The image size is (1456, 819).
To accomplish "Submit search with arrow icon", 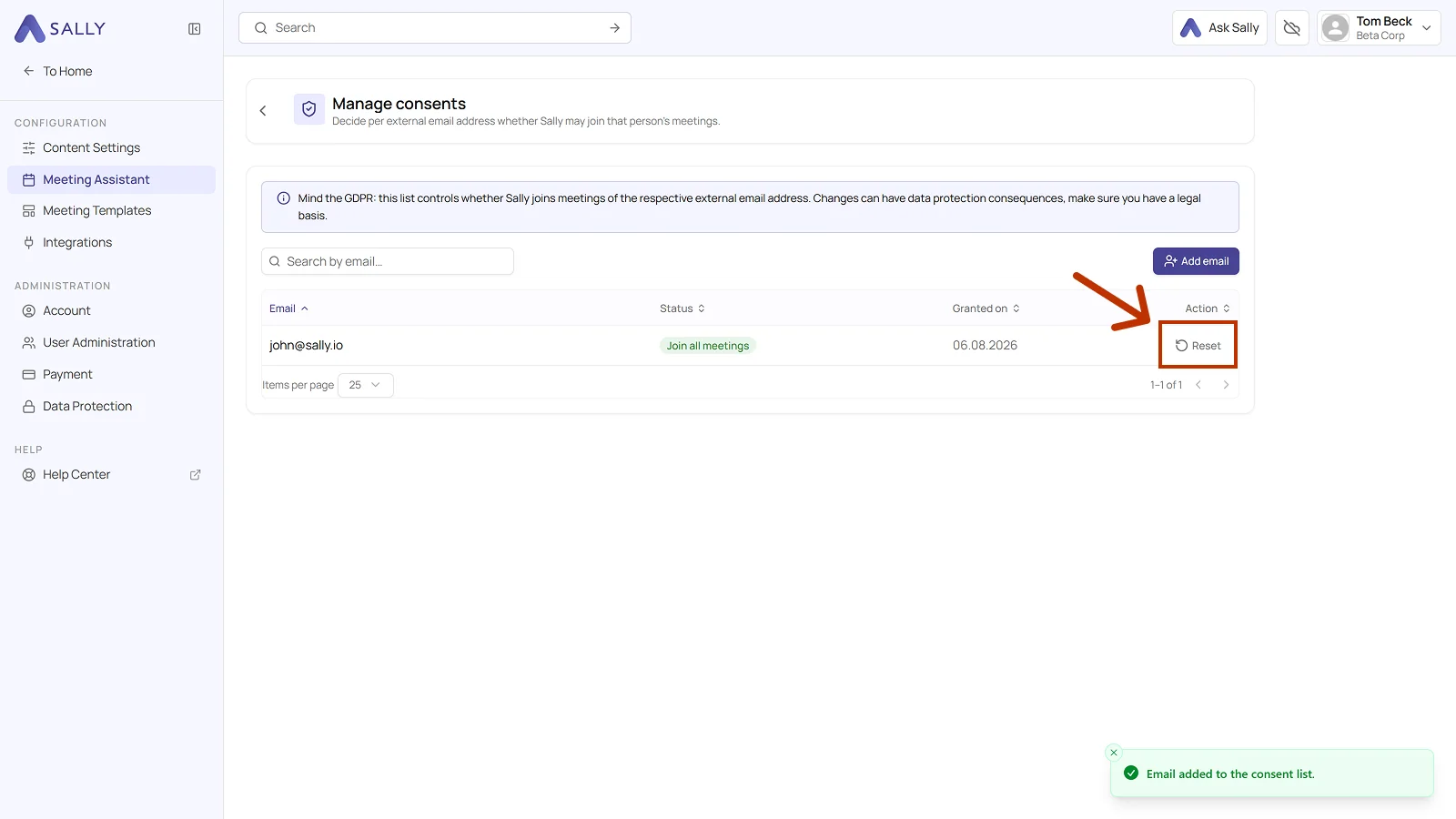I will coord(615,28).
